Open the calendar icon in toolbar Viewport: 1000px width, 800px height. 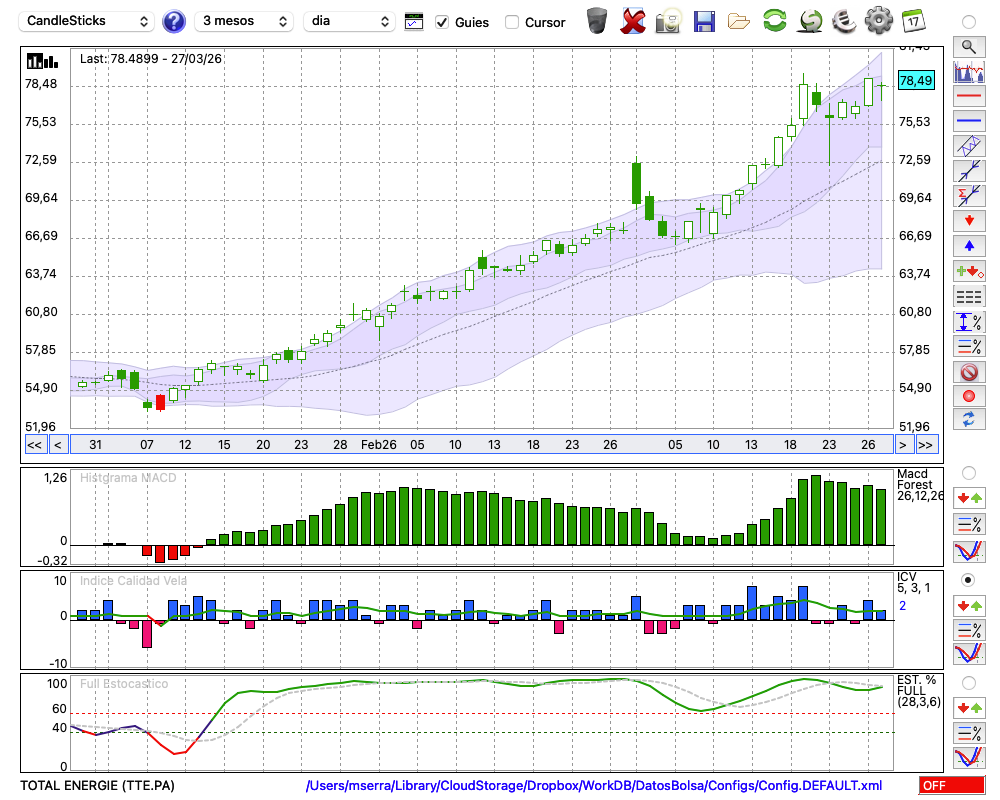pos(912,21)
